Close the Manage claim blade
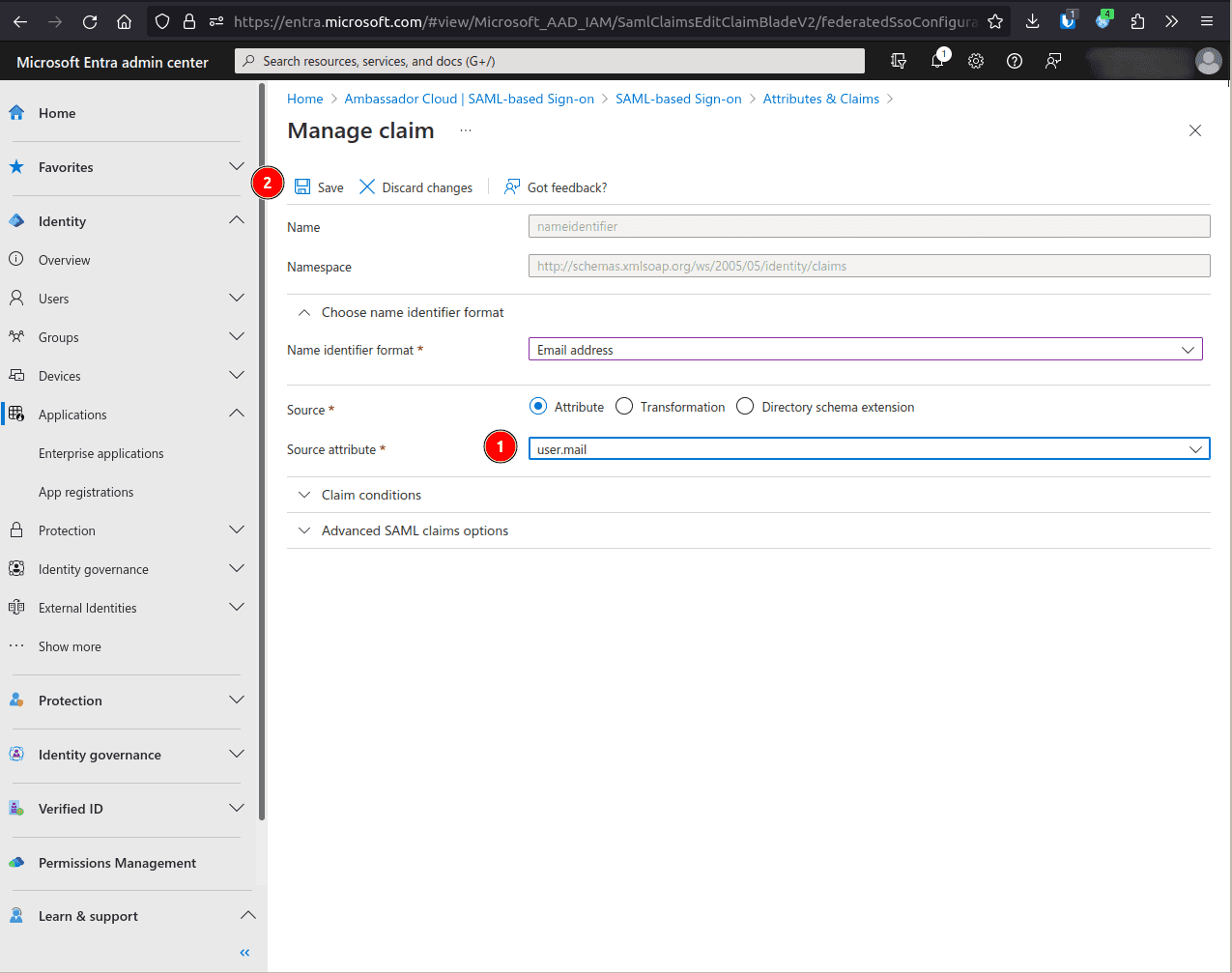The width and height of the screenshot is (1232, 973). [x=1195, y=130]
